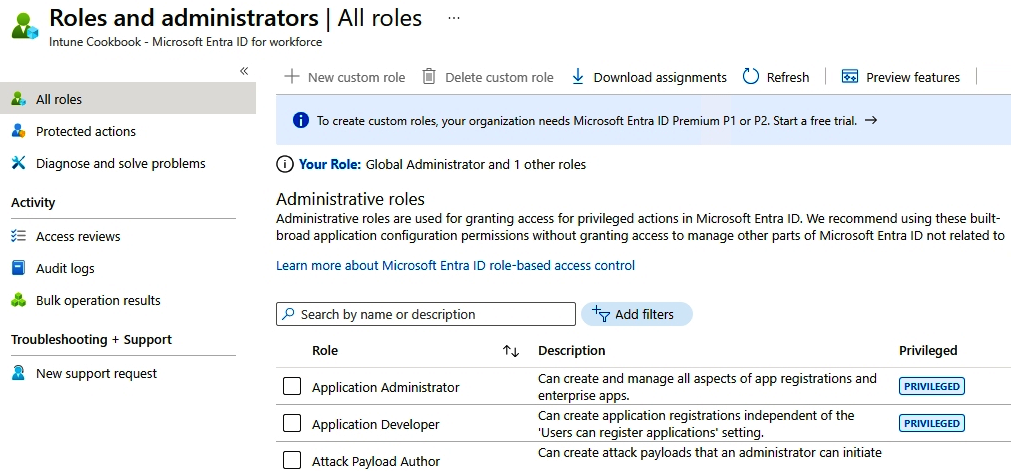Click the Intune Cookbook tenant subtitle
The width and height of the screenshot is (1011, 471).
(x=186, y=42)
